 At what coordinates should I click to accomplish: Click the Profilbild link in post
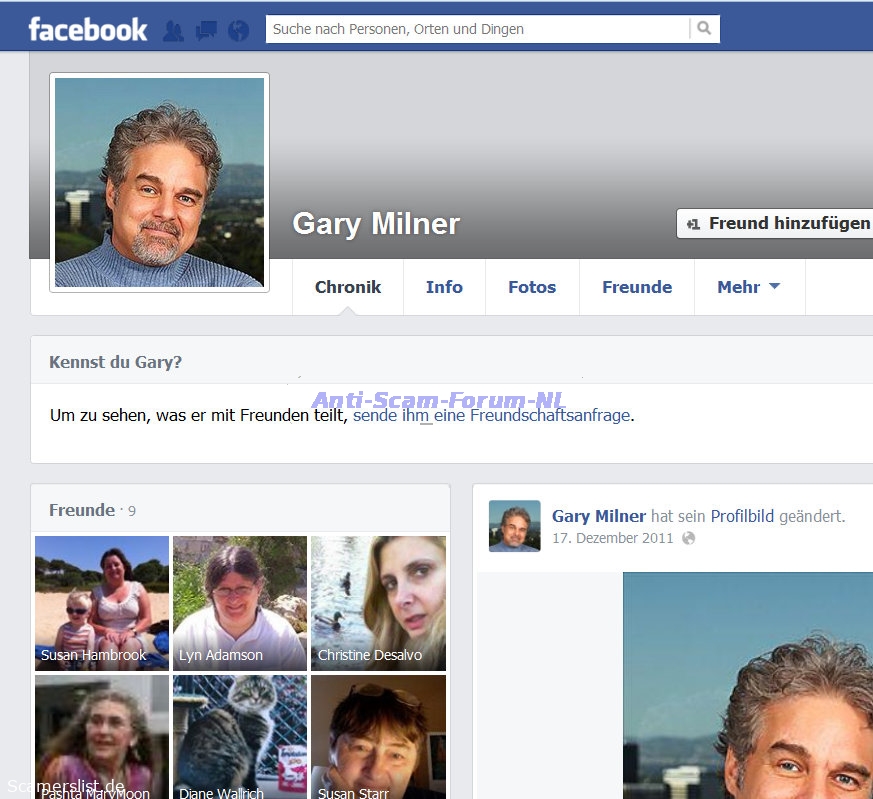pos(742,516)
